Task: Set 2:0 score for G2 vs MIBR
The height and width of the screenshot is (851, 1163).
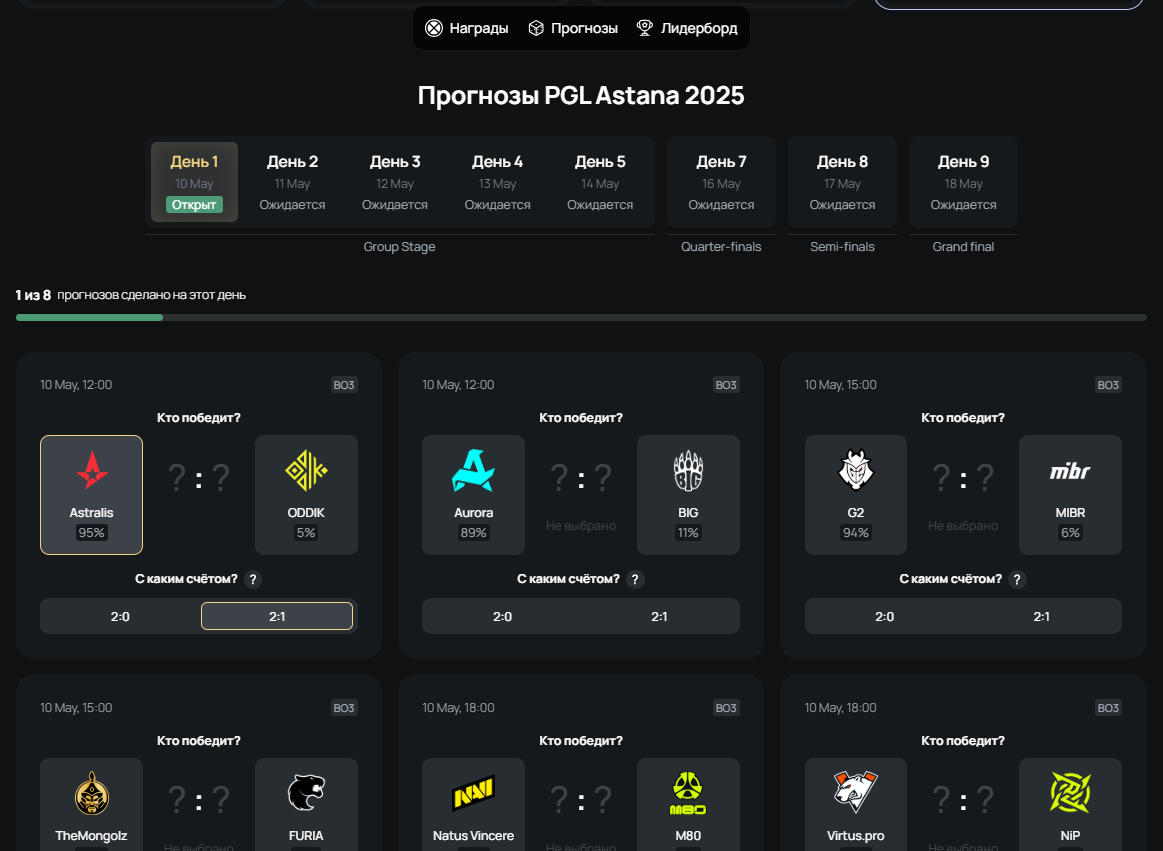Action: pyautogui.click(x=884, y=617)
